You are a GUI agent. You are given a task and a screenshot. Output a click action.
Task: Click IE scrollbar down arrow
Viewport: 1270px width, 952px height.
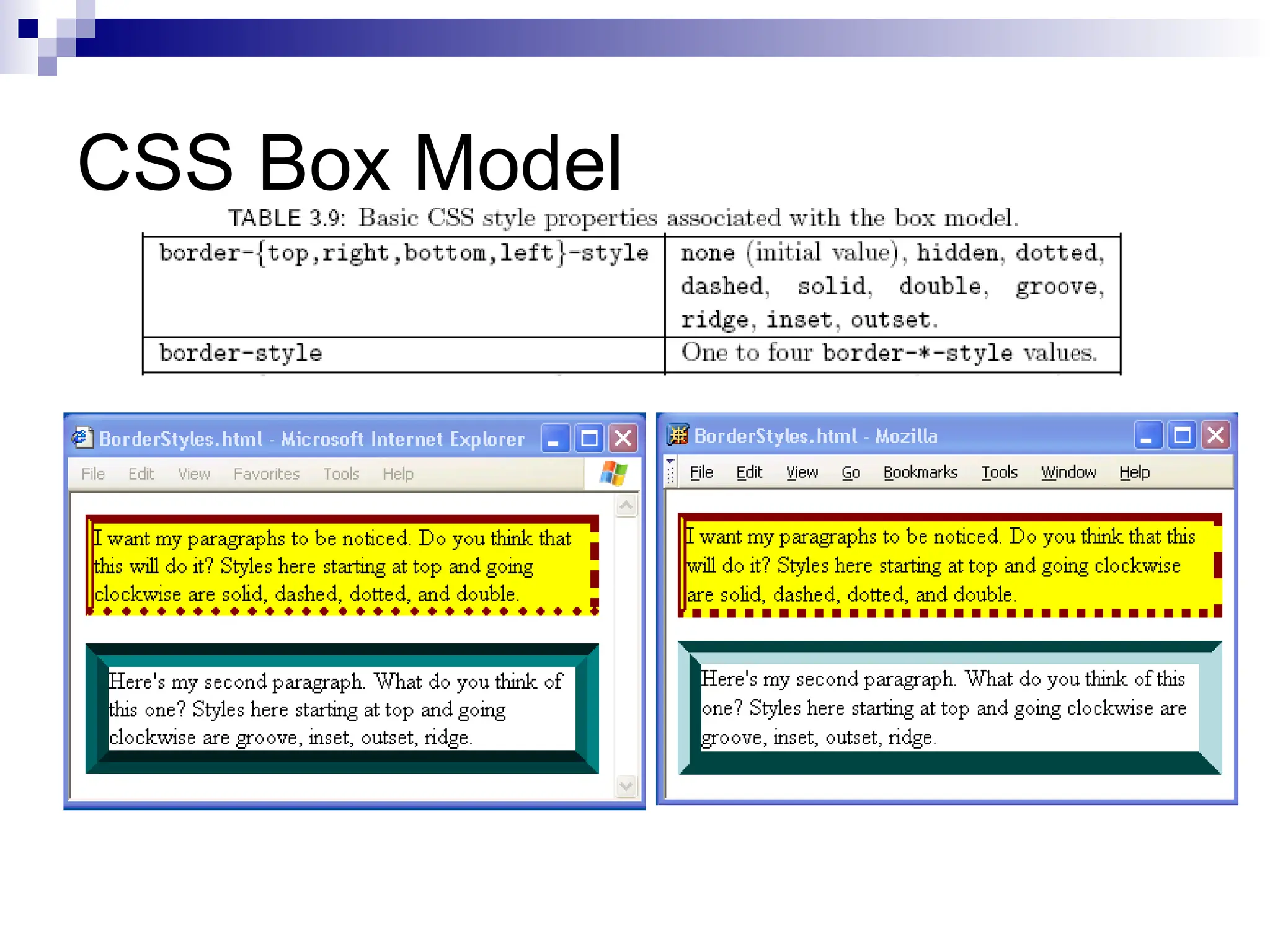(x=626, y=786)
